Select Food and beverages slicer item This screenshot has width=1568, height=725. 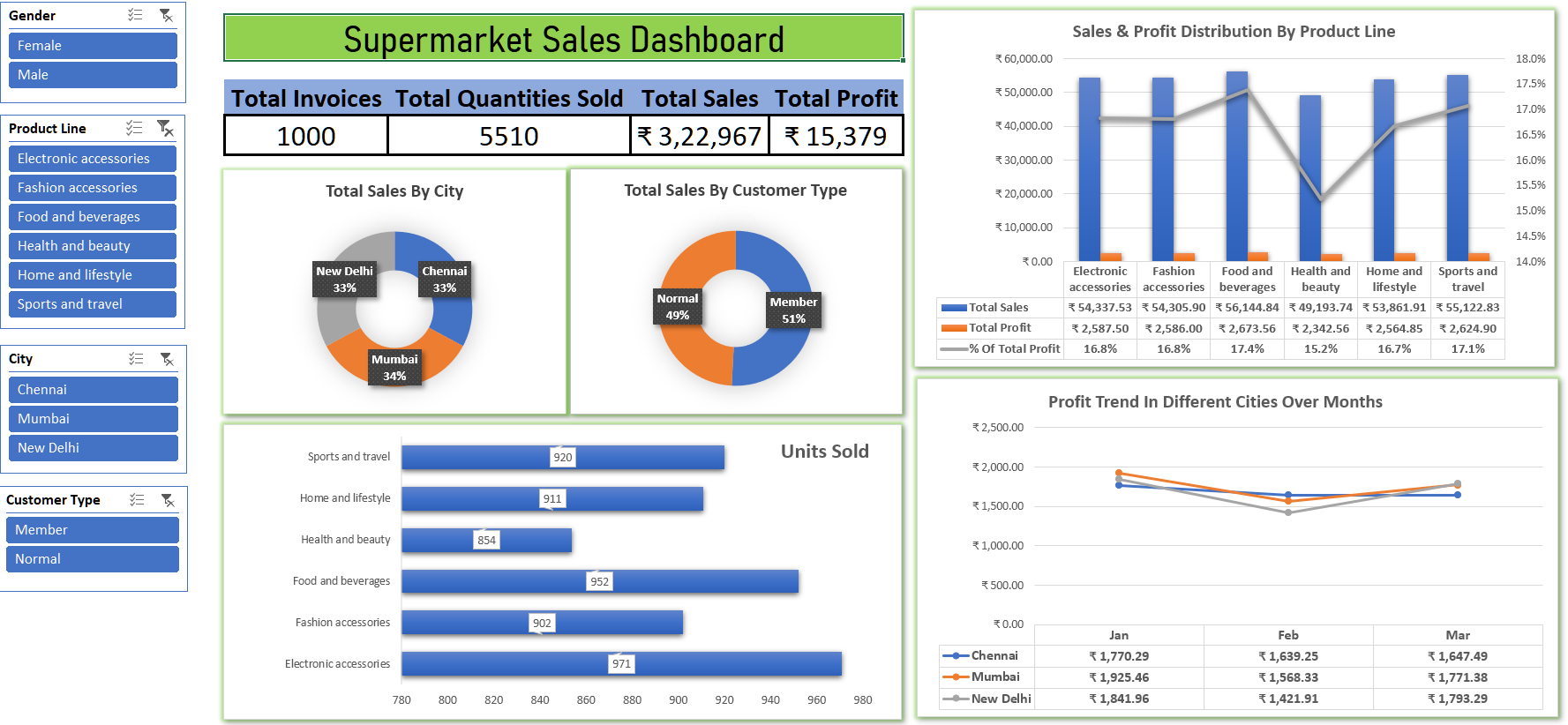[93, 217]
